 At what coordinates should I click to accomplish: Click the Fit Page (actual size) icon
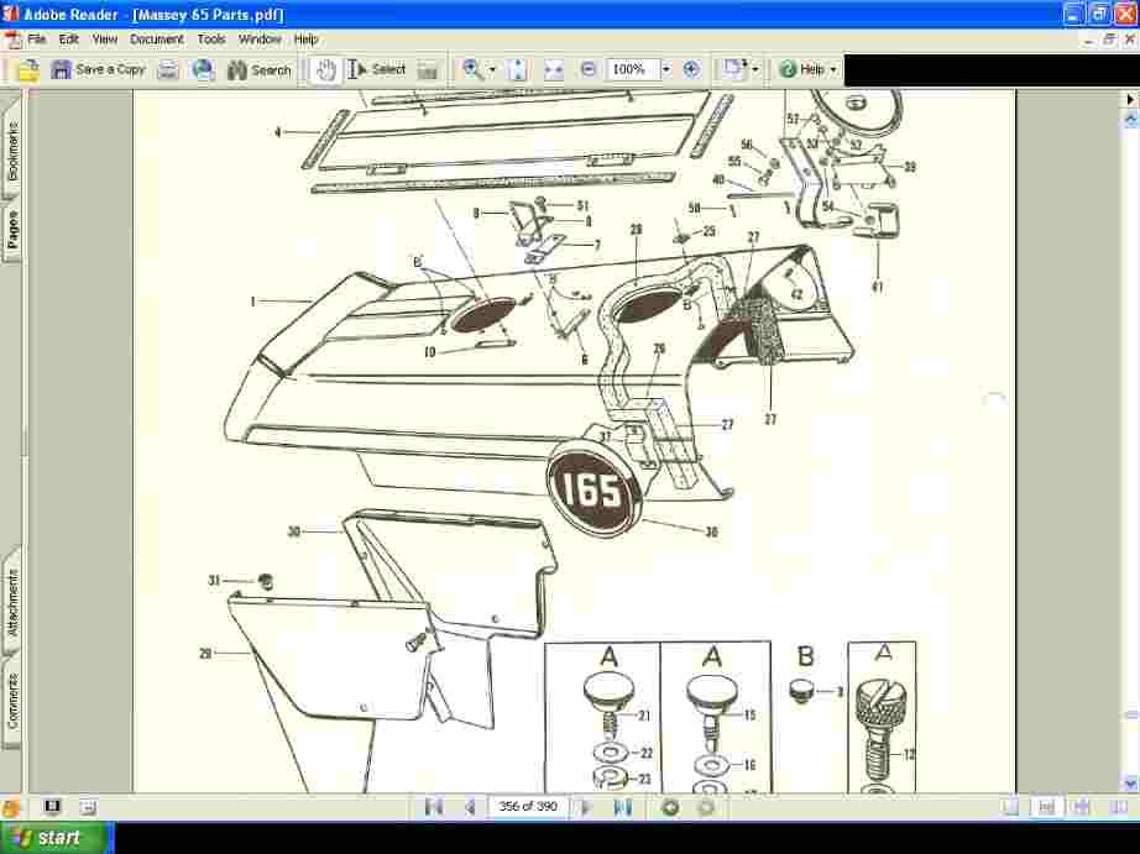[x=517, y=70]
